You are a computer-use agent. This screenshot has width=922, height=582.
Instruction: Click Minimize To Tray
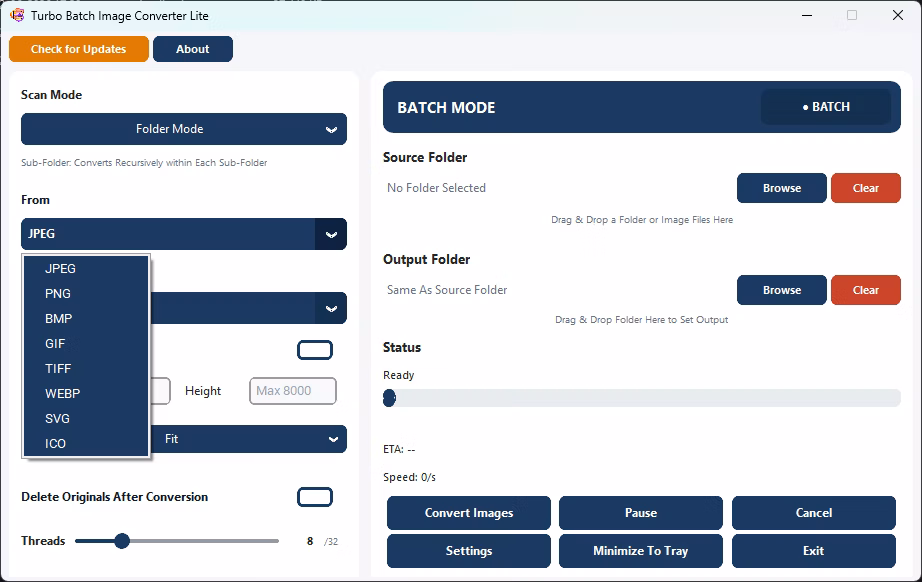tap(641, 551)
